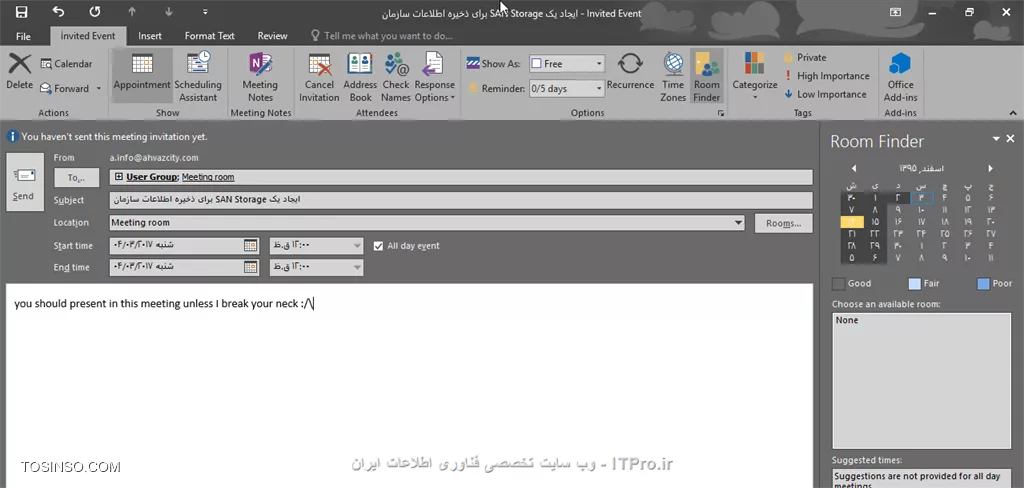
Task: Open Calendar from the Actions group
Action: 66,64
